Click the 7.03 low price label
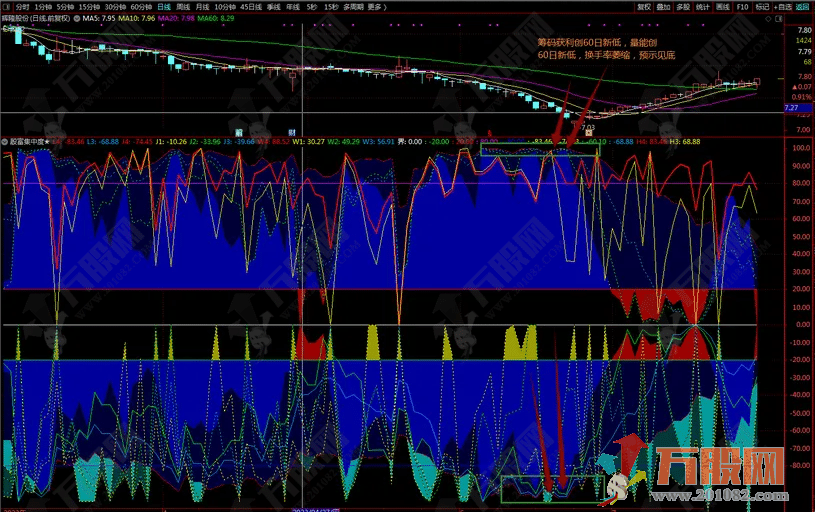This screenshot has height=512, width=815. pyautogui.click(x=588, y=127)
